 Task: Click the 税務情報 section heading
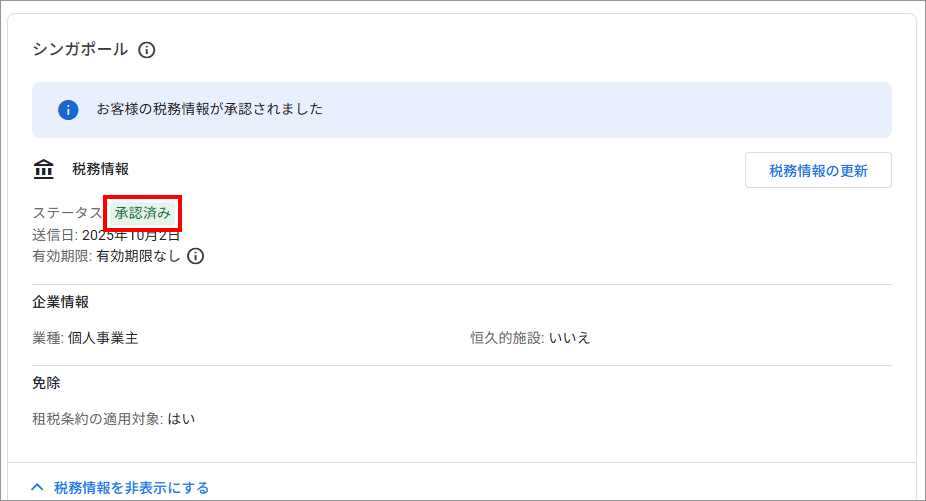100,170
